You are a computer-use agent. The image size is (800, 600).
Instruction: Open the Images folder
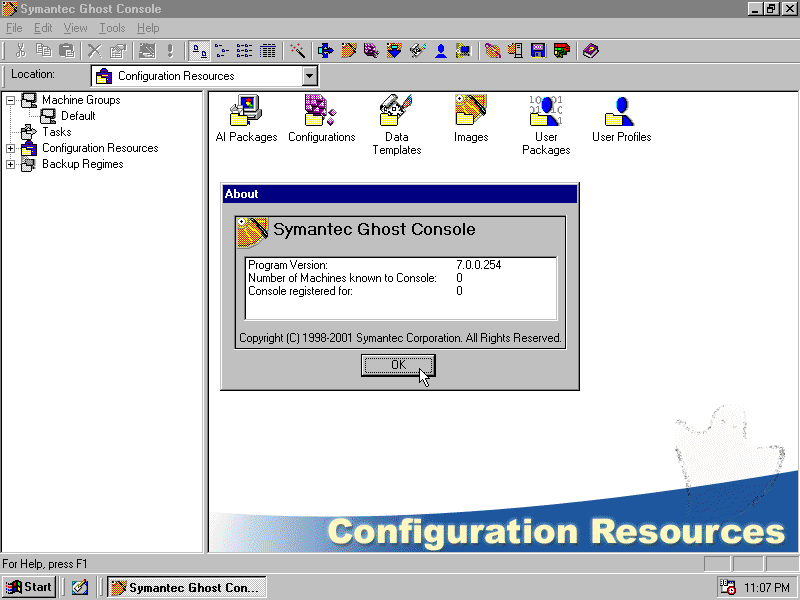tap(471, 118)
